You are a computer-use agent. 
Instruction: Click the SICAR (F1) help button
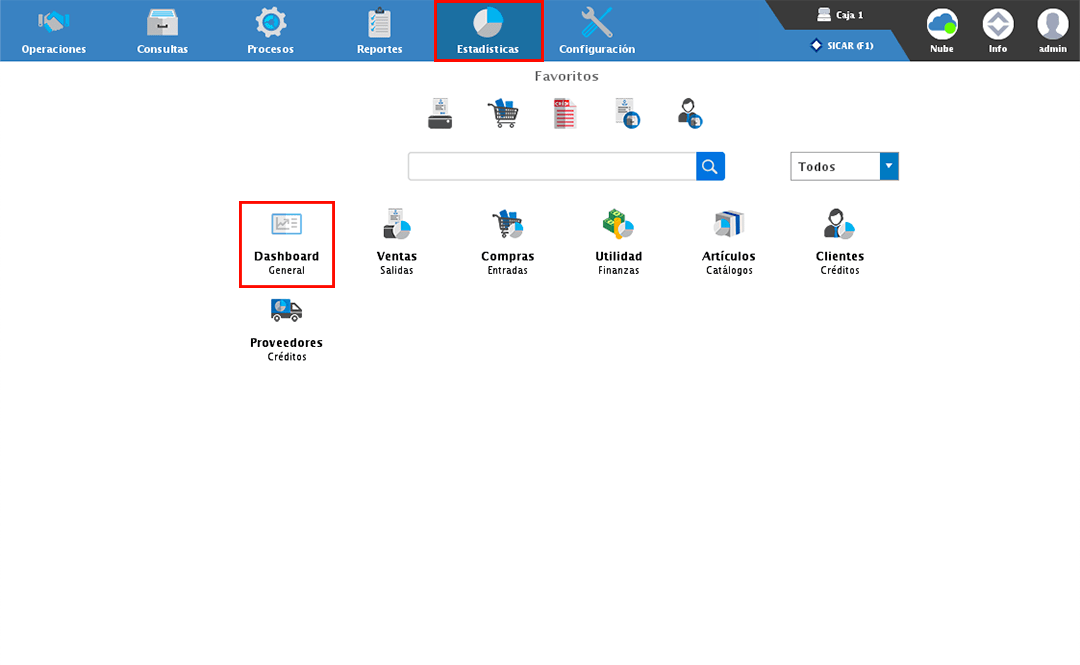click(x=842, y=45)
